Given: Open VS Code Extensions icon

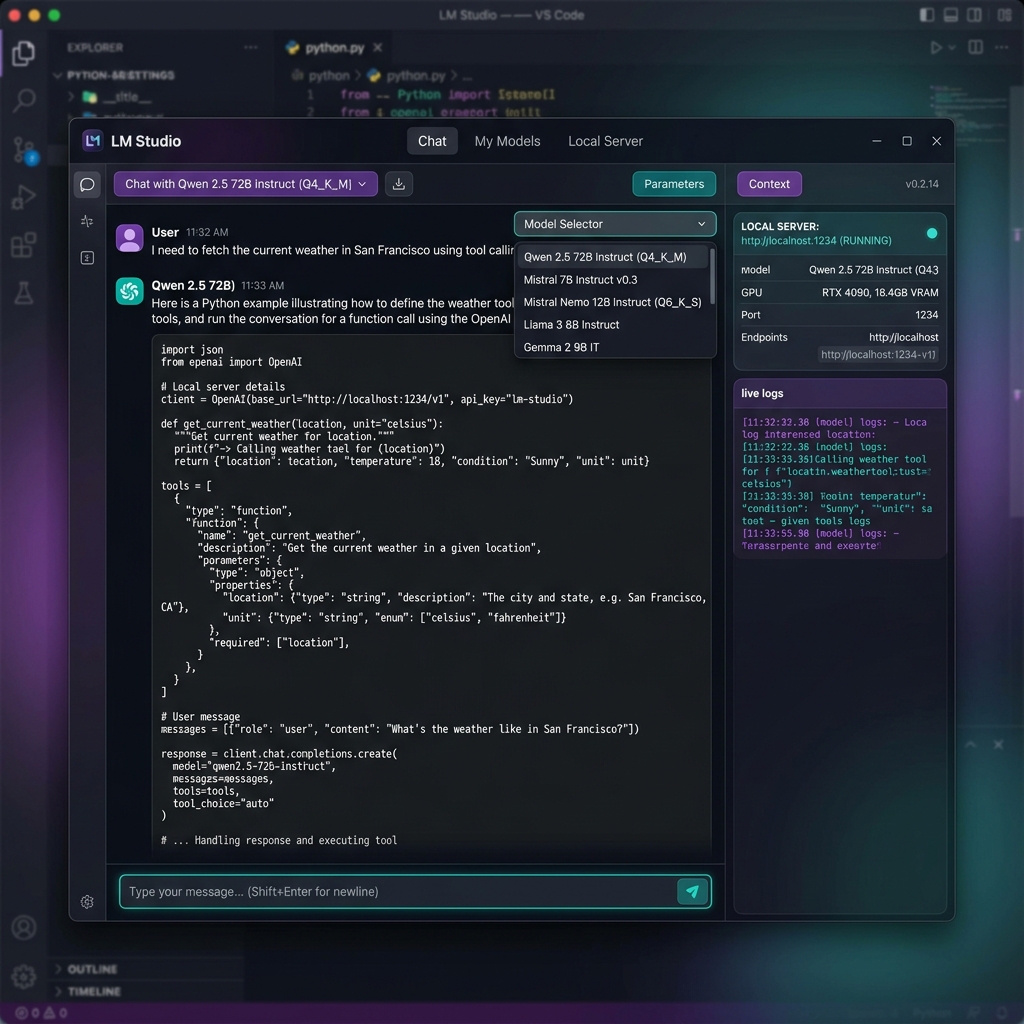Looking at the screenshot, I should [24, 245].
